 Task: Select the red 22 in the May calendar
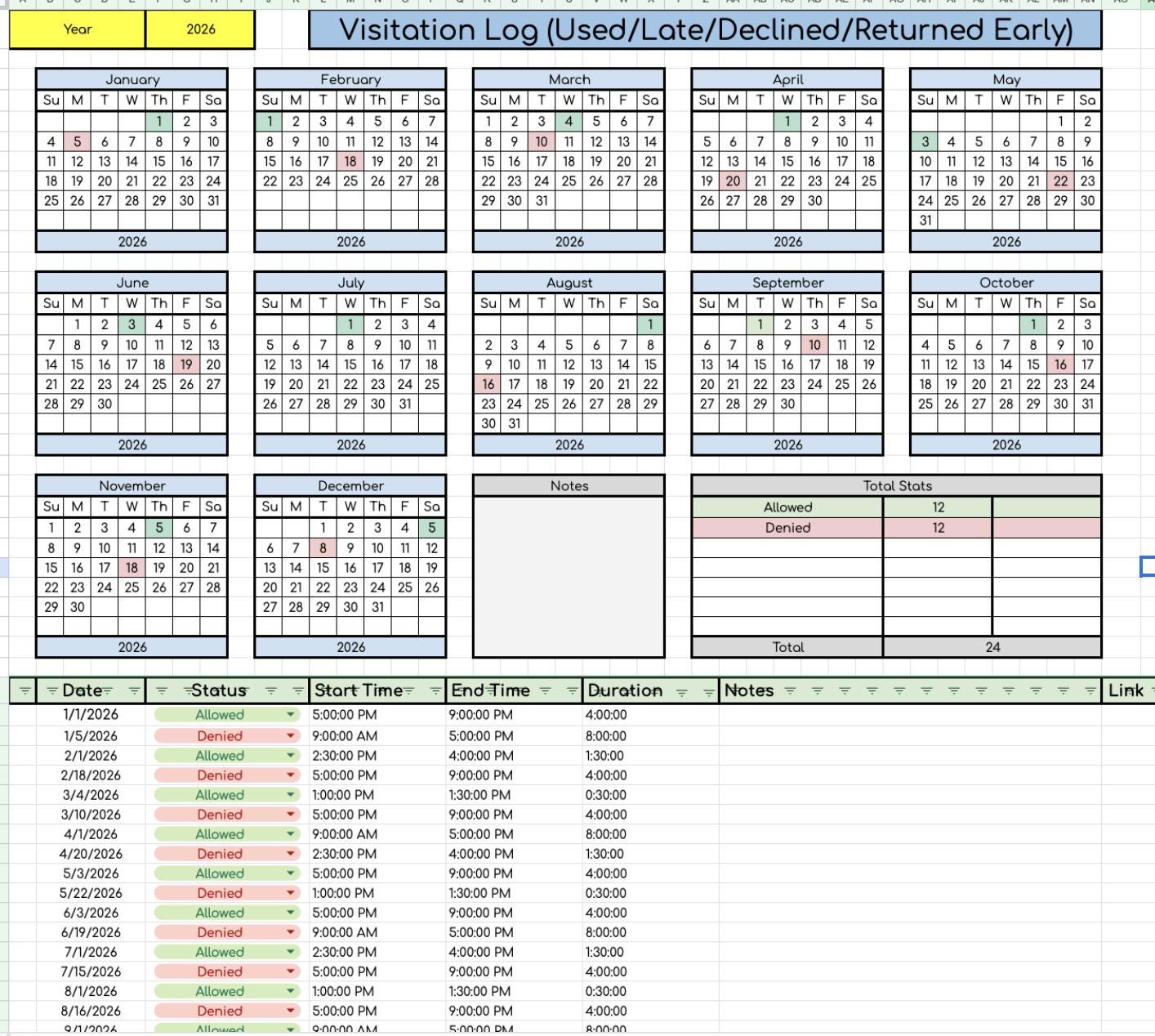1060,181
